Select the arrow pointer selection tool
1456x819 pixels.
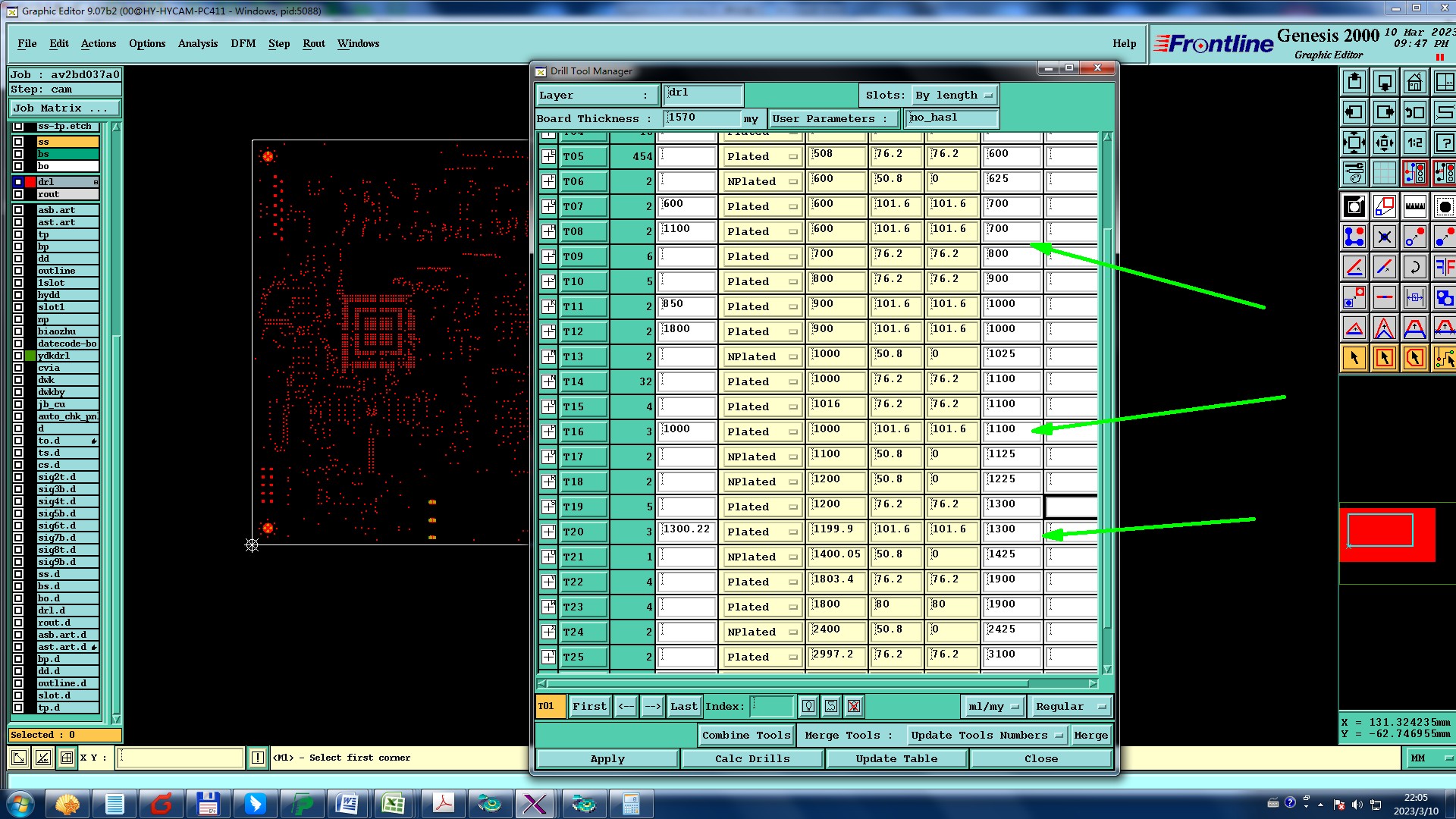coord(1354,358)
